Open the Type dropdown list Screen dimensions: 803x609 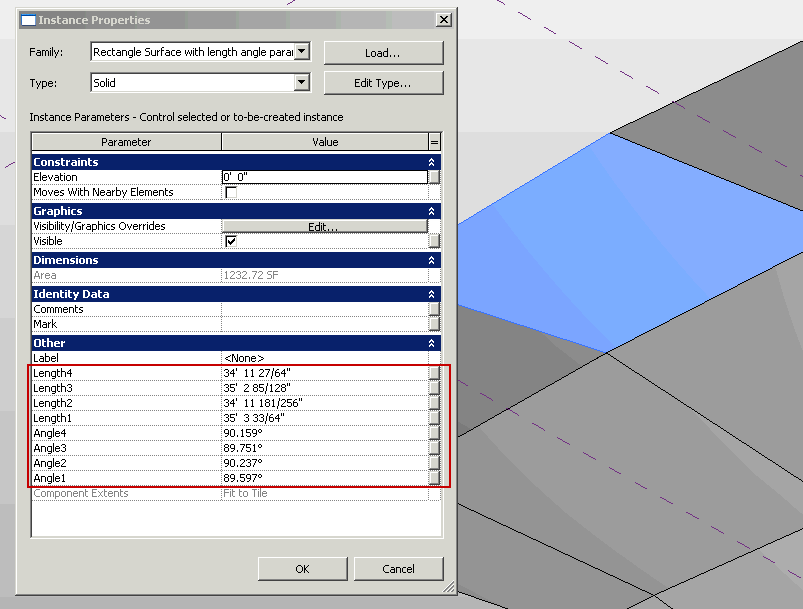tap(301, 82)
